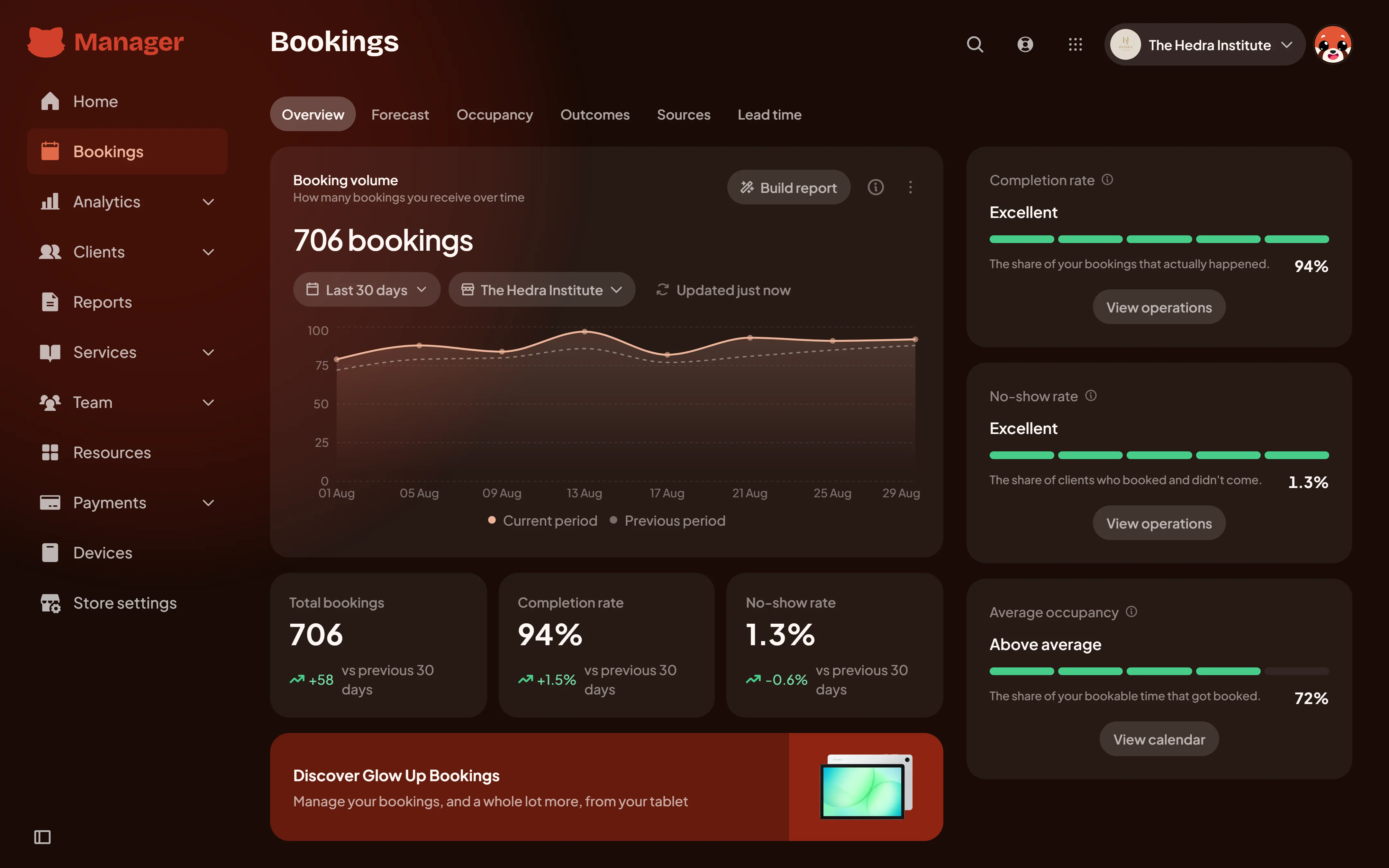
Task: Expand the Services sidebar chevron
Action: point(208,352)
